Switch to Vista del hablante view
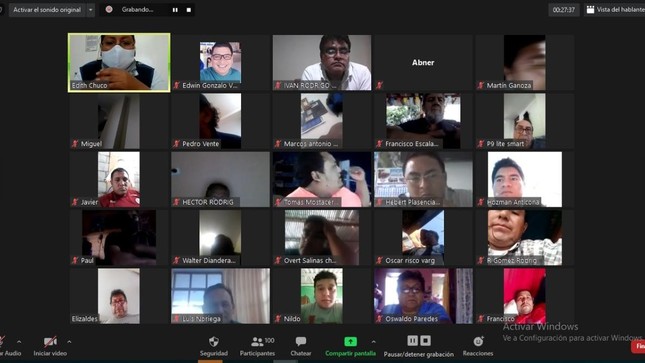This screenshot has width=645, height=363. (615, 9)
